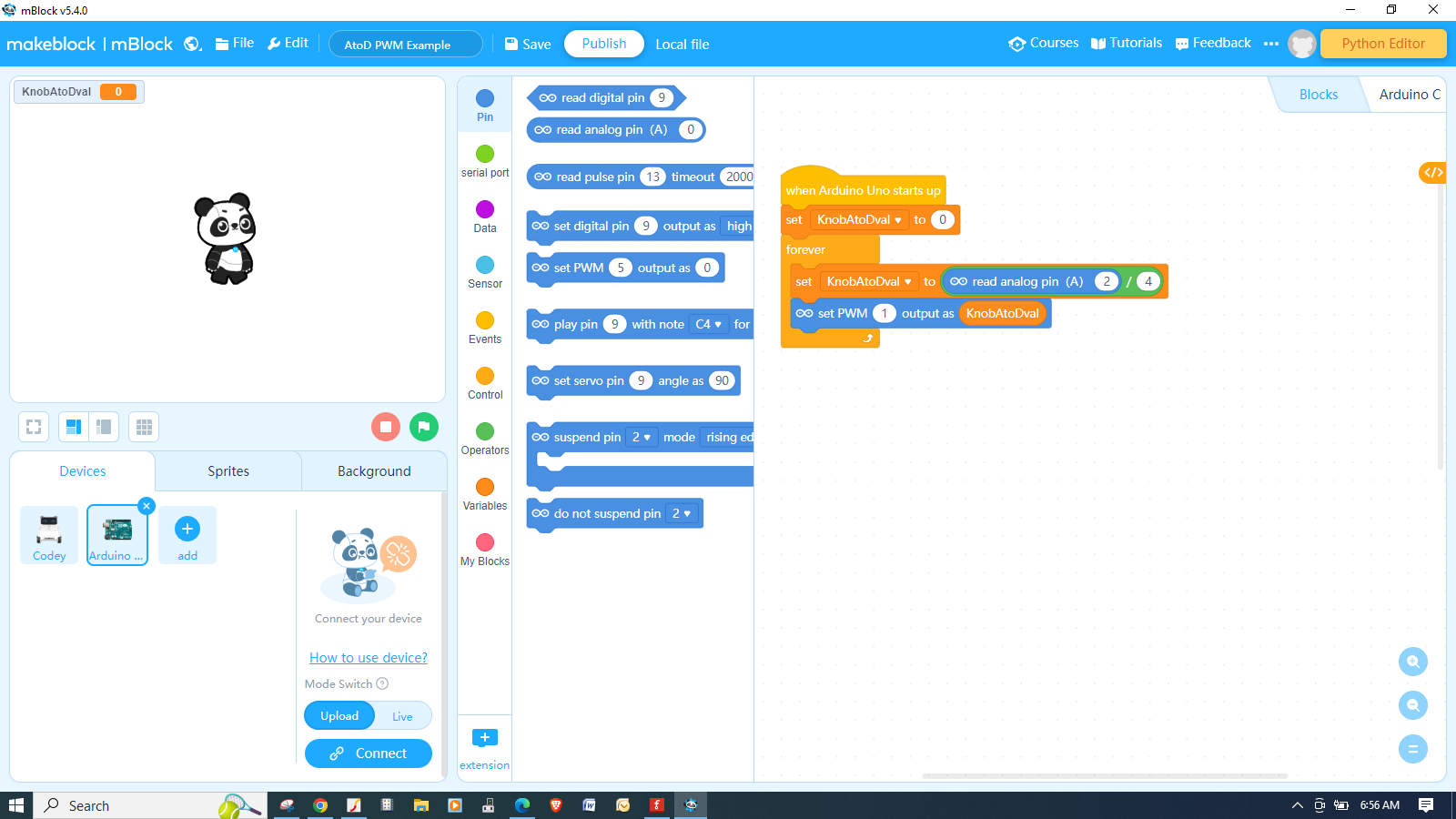This screenshot has width=1456, height=819.
Task: Switch to Python Editor
Action: (1383, 44)
